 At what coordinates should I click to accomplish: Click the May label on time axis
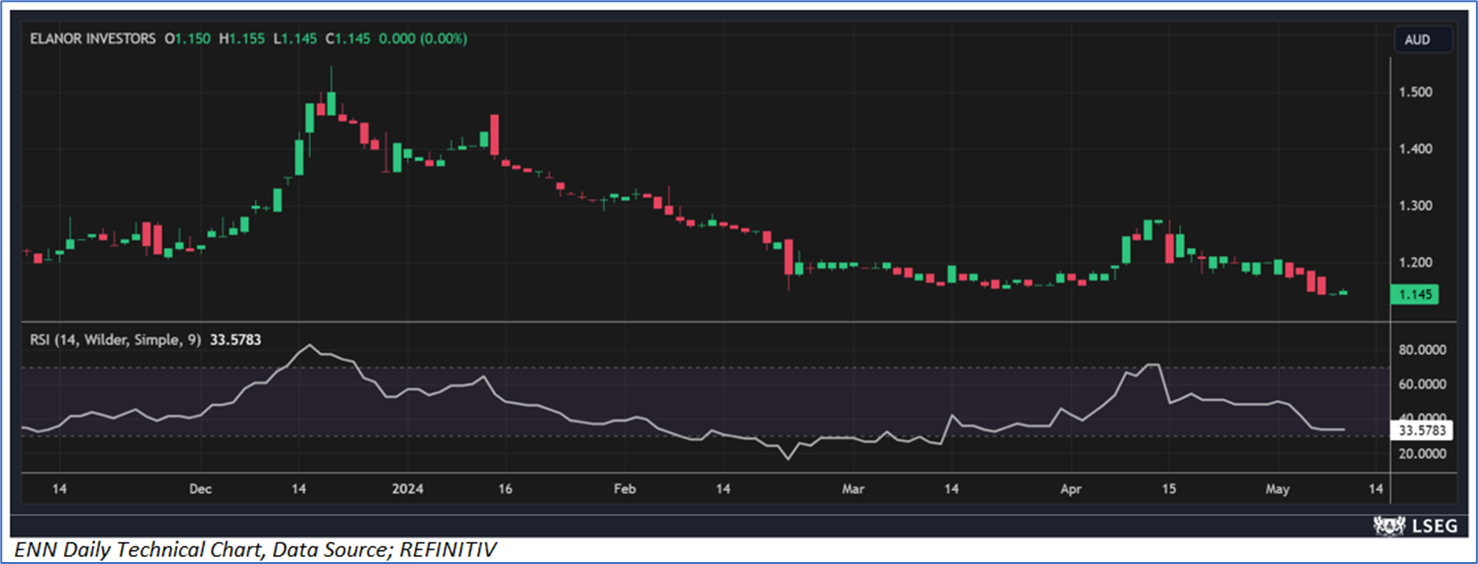click(x=1277, y=489)
